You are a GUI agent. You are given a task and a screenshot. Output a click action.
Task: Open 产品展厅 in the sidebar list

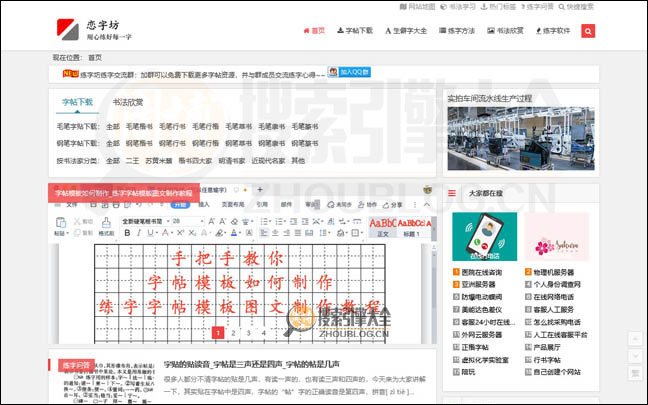(x=547, y=348)
